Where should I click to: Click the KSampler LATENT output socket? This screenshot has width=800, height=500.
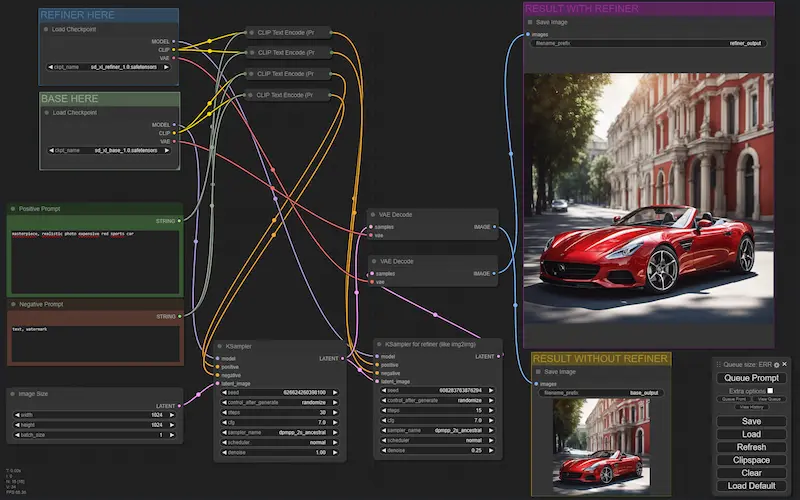tap(342, 358)
